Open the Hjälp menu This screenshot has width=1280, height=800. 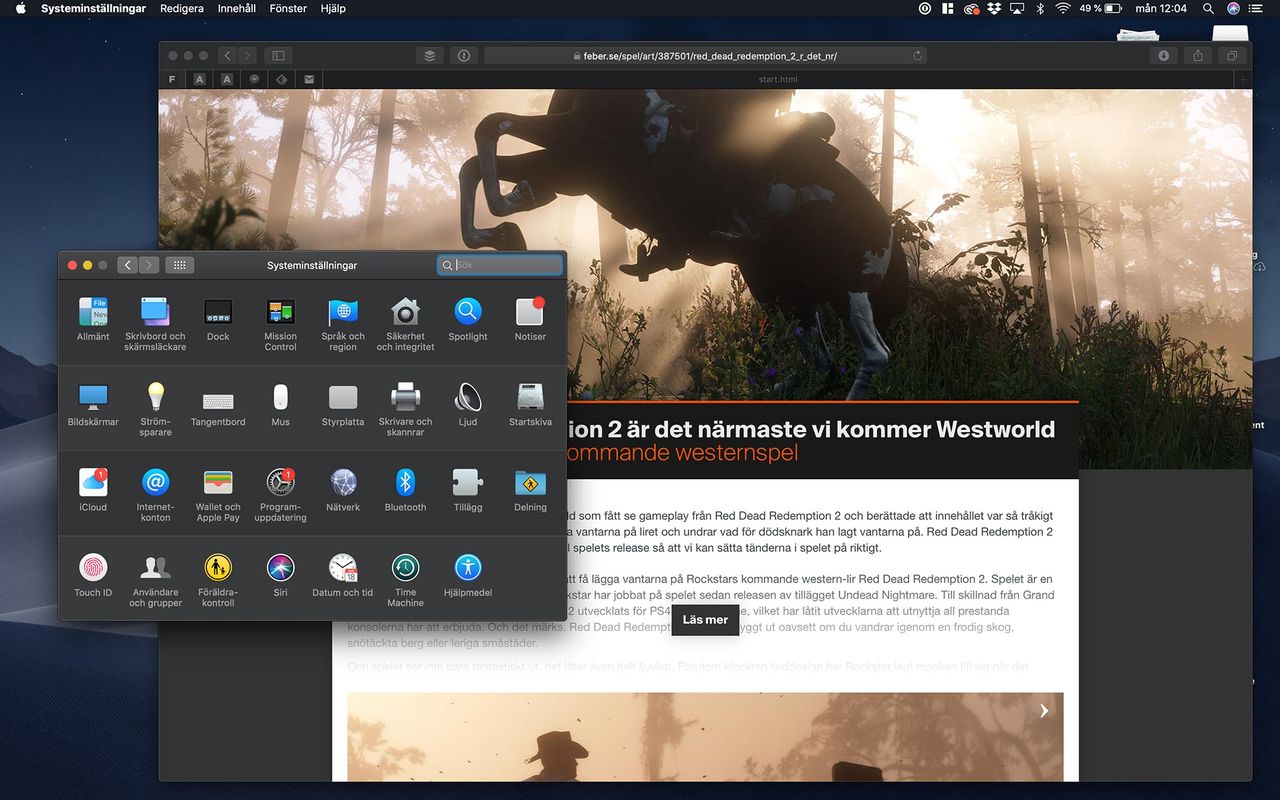pos(333,8)
